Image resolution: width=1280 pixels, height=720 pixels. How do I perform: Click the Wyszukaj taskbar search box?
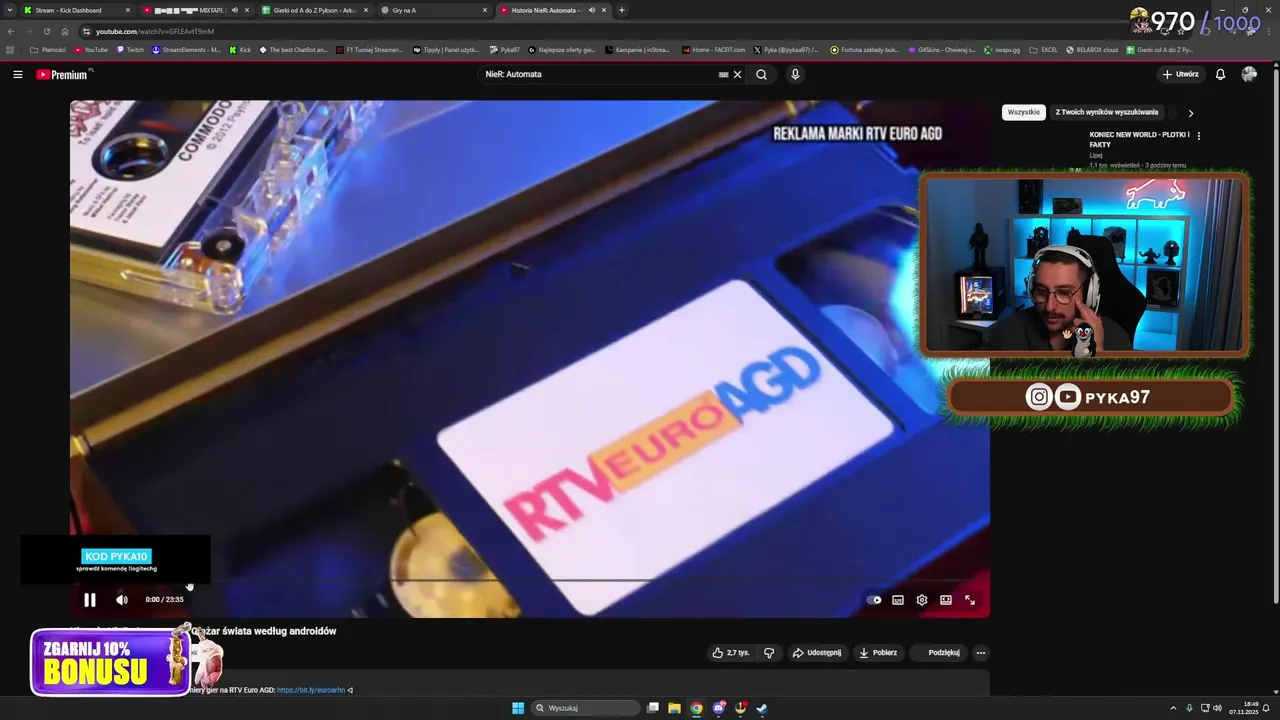click(x=586, y=708)
